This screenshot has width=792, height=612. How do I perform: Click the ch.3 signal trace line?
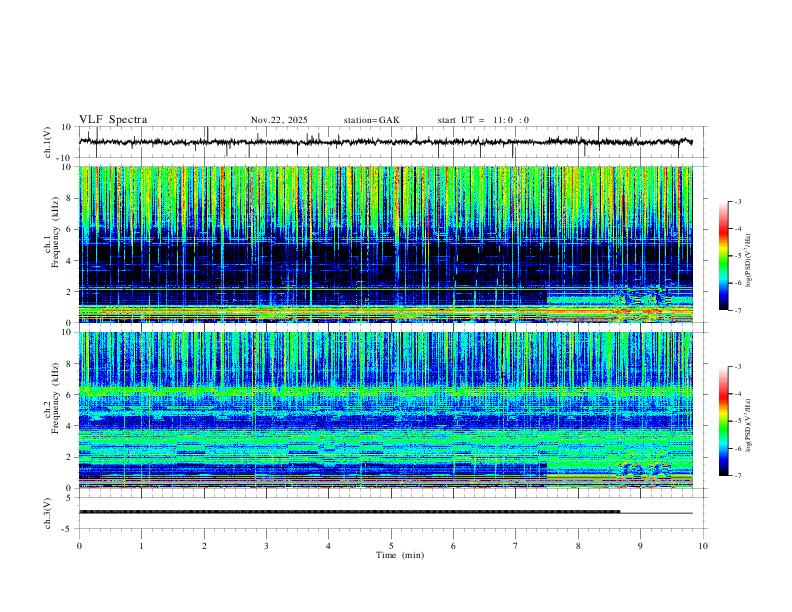(x=386, y=512)
